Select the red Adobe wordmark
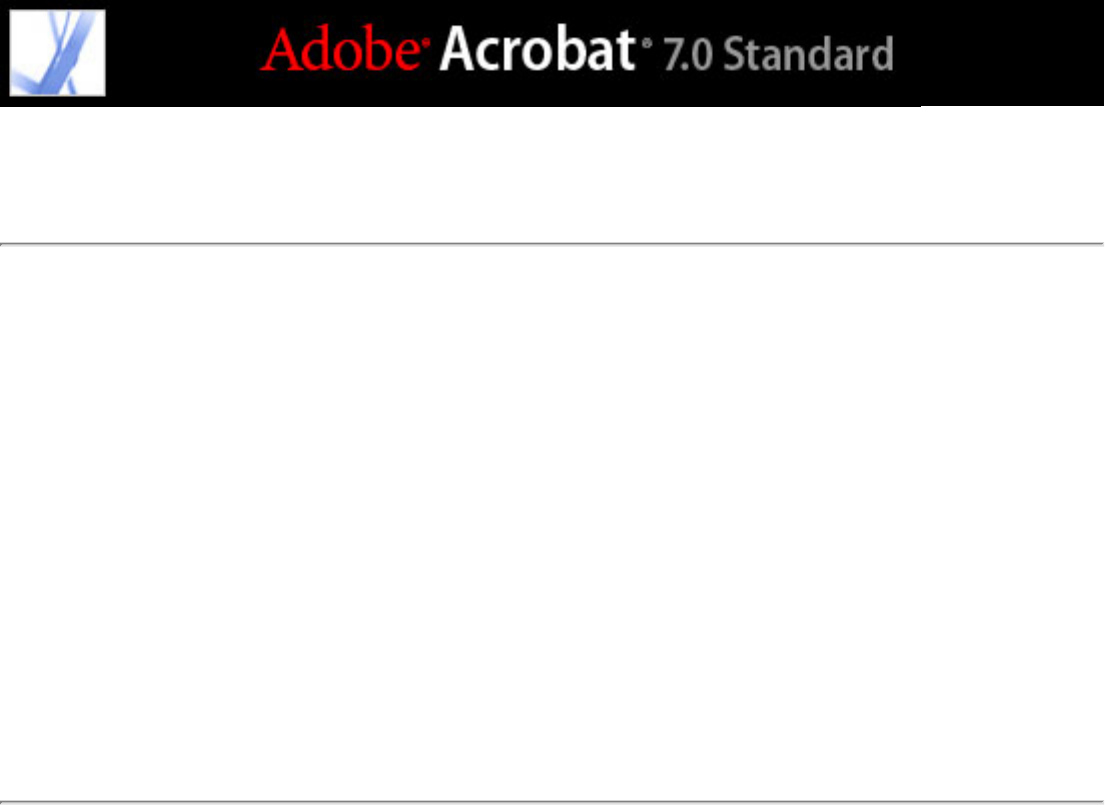Screen dimensions: 1105x805 340,49
